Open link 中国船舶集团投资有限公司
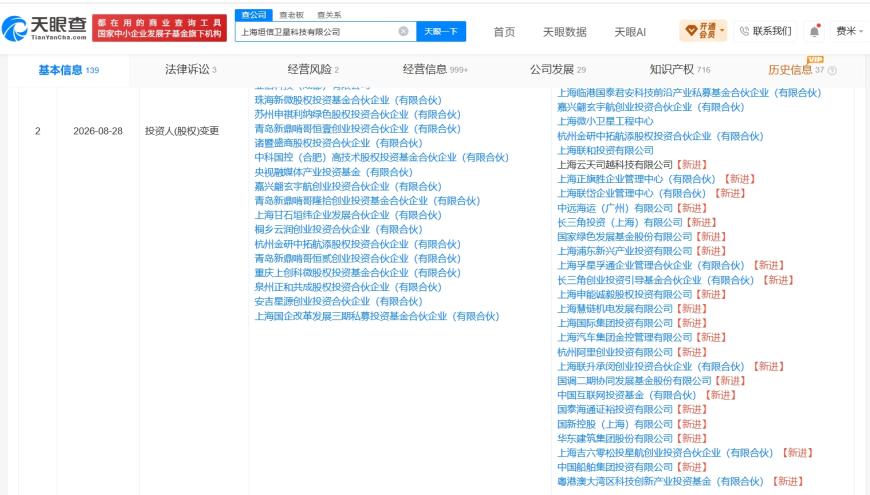 point(615,467)
